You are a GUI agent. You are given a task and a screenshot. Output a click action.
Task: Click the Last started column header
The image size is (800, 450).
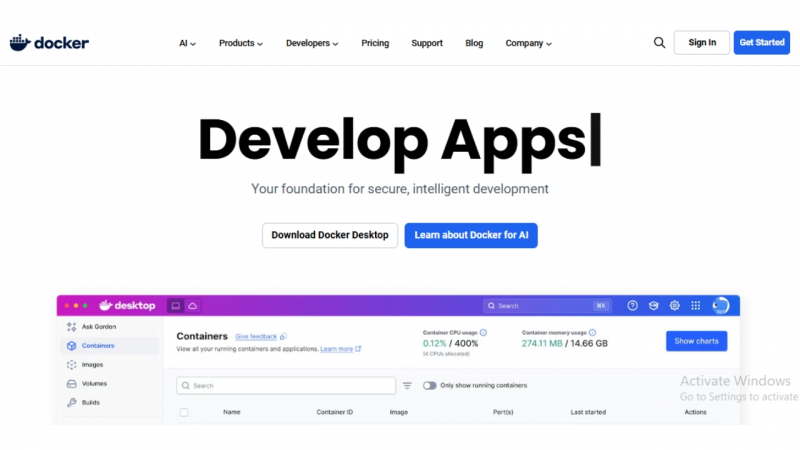click(x=588, y=412)
